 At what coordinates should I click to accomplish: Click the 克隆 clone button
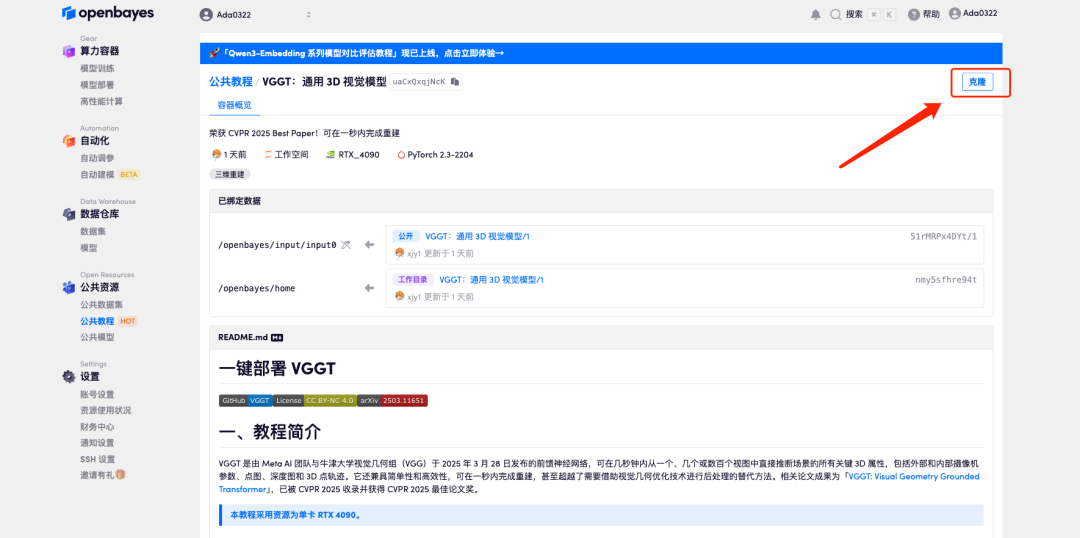(x=977, y=82)
